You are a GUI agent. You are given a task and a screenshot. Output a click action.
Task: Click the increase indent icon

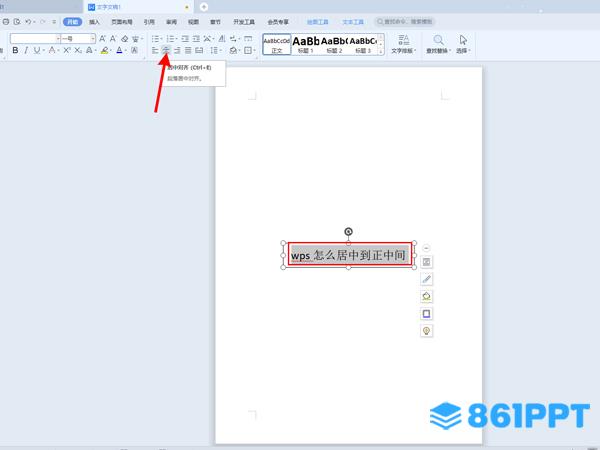click(196, 39)
